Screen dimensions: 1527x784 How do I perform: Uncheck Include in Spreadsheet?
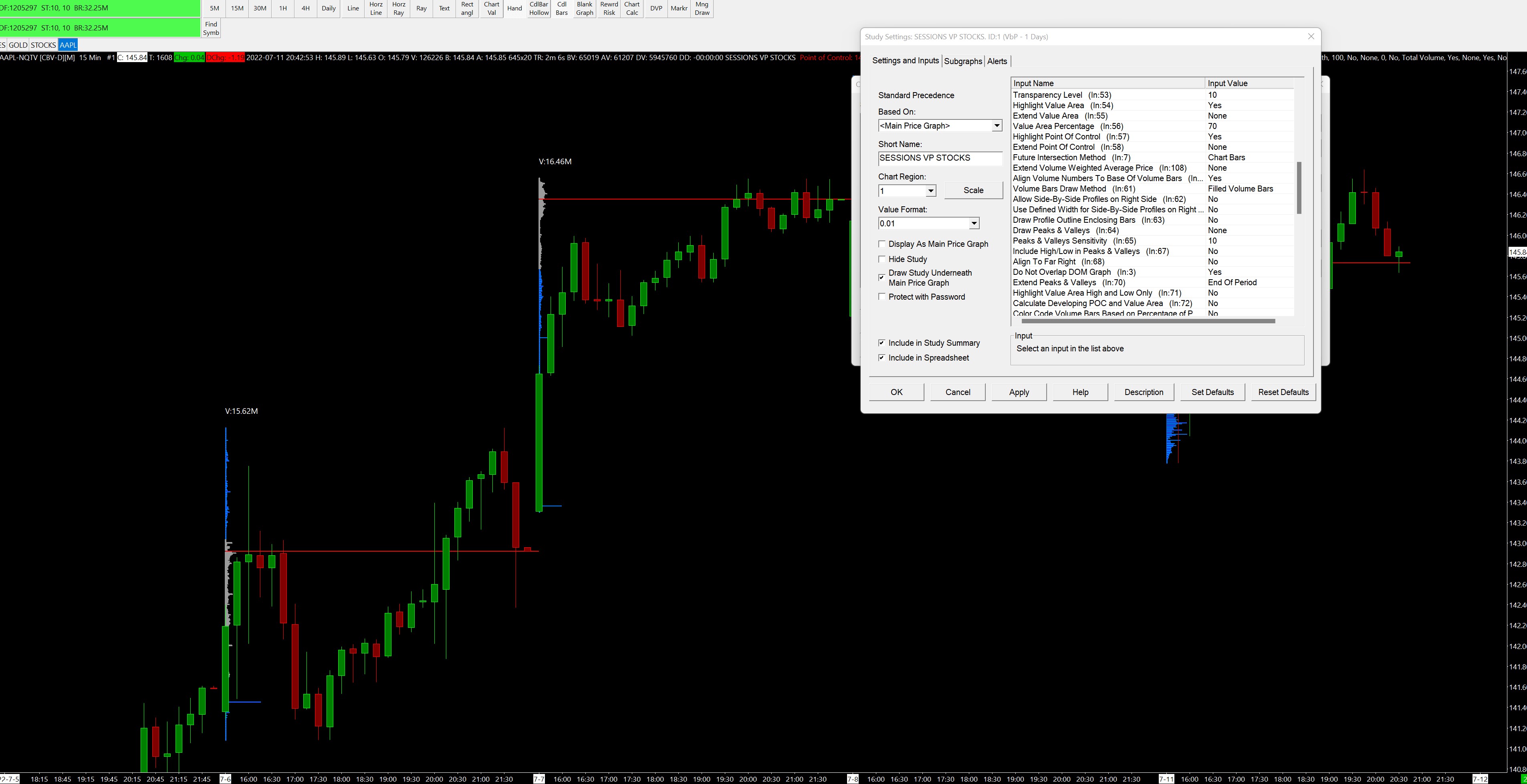[882, 358]
